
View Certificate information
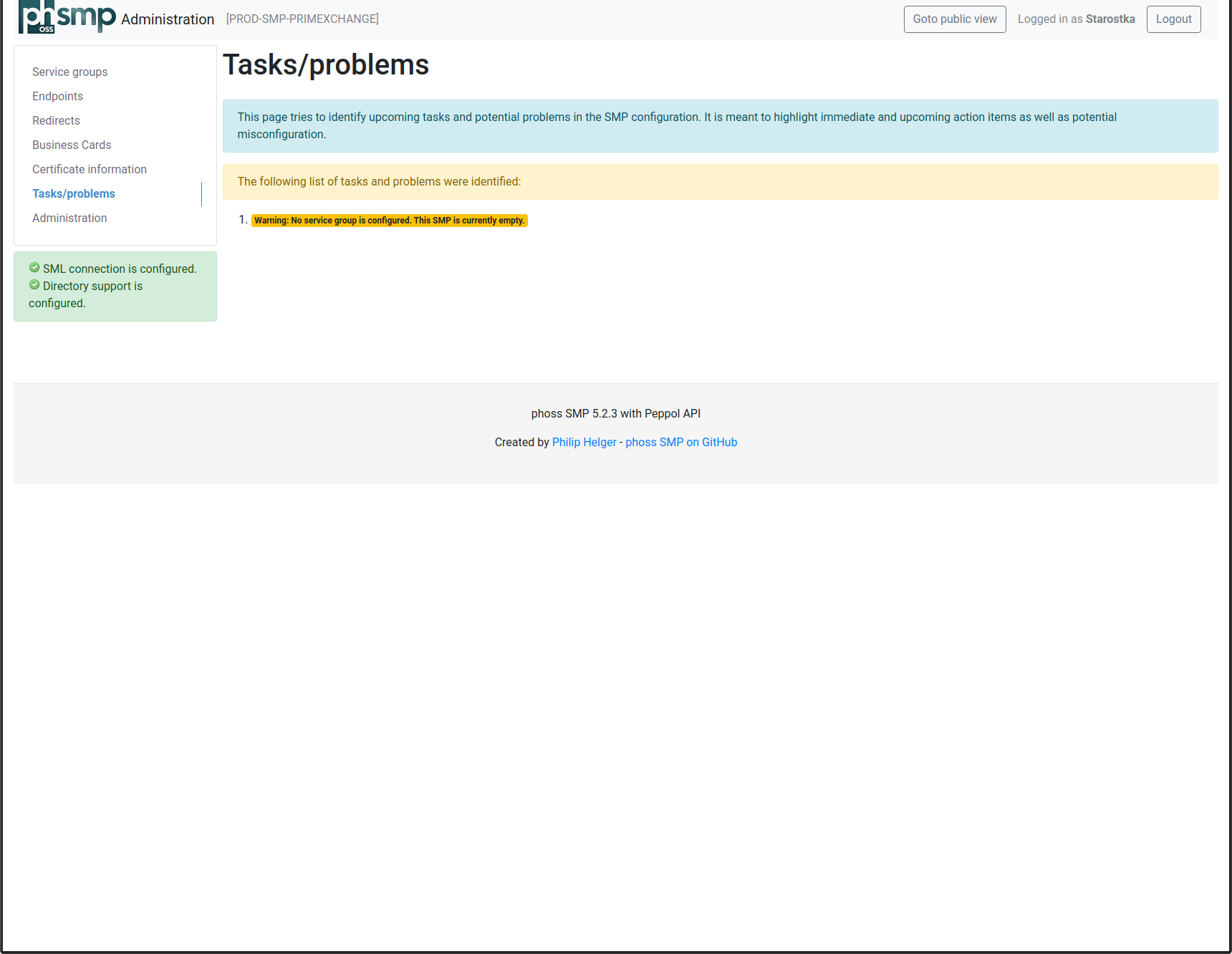(x=89, y=169)
